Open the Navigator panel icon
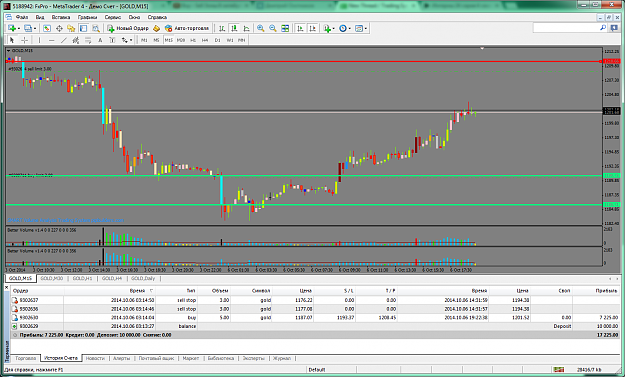The height and width of the screenshot is (377, 625). tap(71, 28)
